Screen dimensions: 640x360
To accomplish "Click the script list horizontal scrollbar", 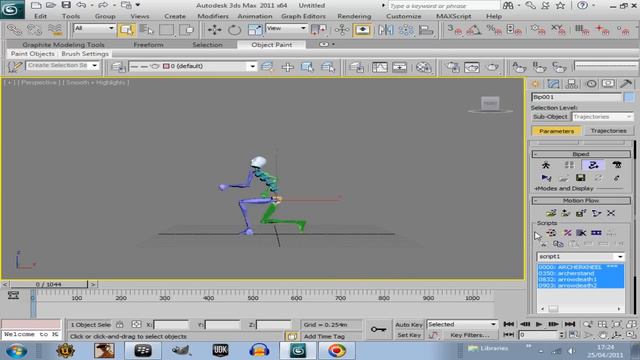I will pos(580,309).
